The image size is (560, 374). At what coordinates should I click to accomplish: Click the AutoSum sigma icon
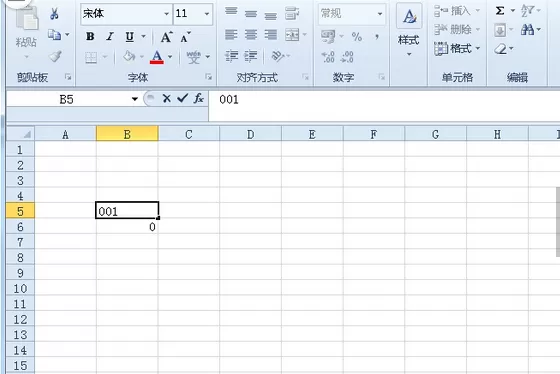500,11
